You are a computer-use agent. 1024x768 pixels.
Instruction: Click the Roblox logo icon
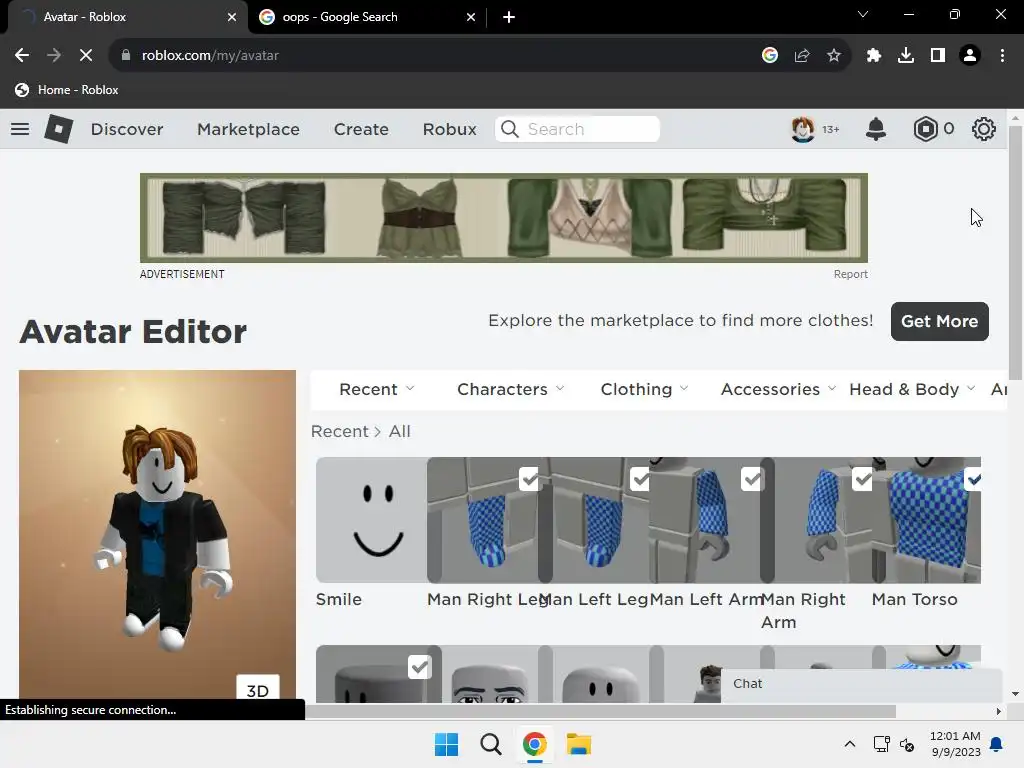(59, 129)
